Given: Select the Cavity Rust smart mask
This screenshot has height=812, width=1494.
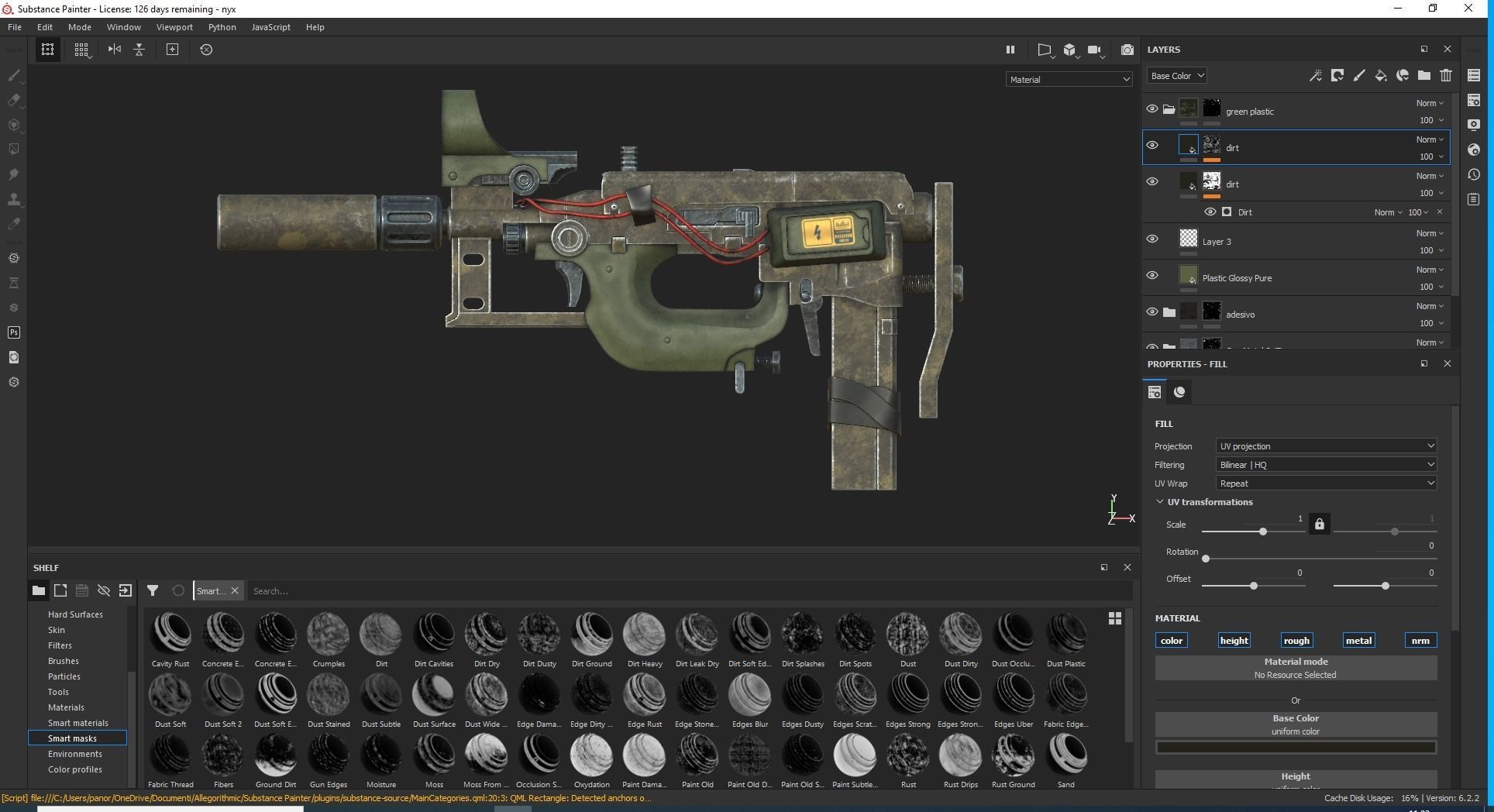Looking at the screenshot, I should point(170,640).
